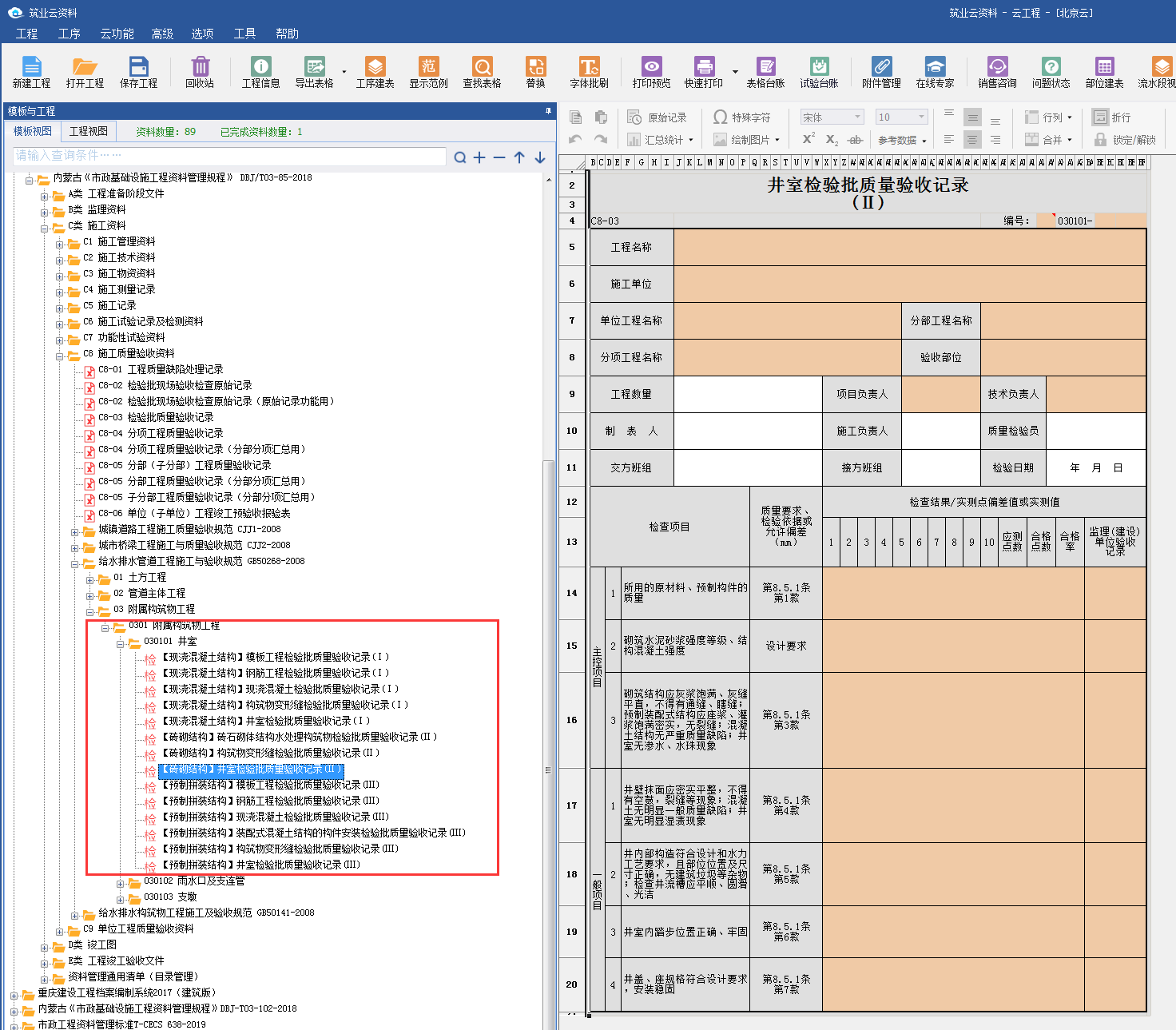This screenshot has height=1030, width=1176.
Task: Click the undo arrow in editor toolbar
Action: coord(575,140)
